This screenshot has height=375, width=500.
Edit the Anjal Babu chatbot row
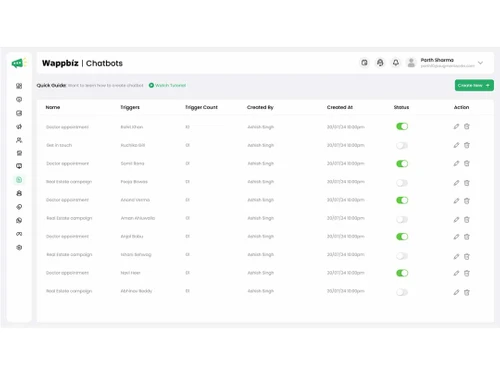coord(456,237)
